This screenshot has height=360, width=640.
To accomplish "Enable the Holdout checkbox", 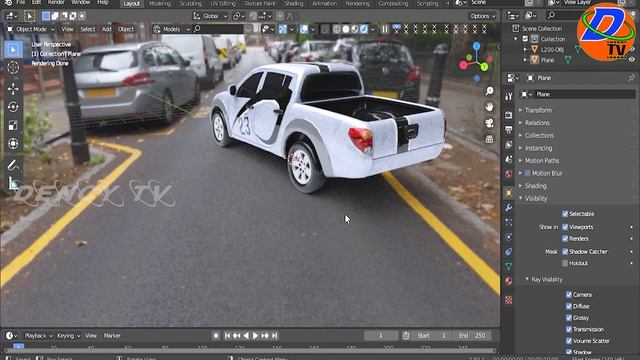I will (565, 263).
